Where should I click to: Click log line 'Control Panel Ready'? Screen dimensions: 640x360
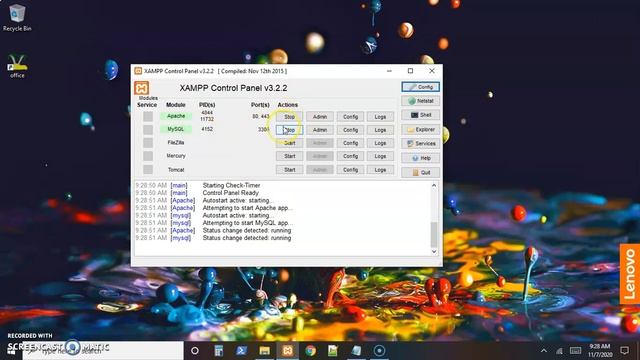click(231, 193)
